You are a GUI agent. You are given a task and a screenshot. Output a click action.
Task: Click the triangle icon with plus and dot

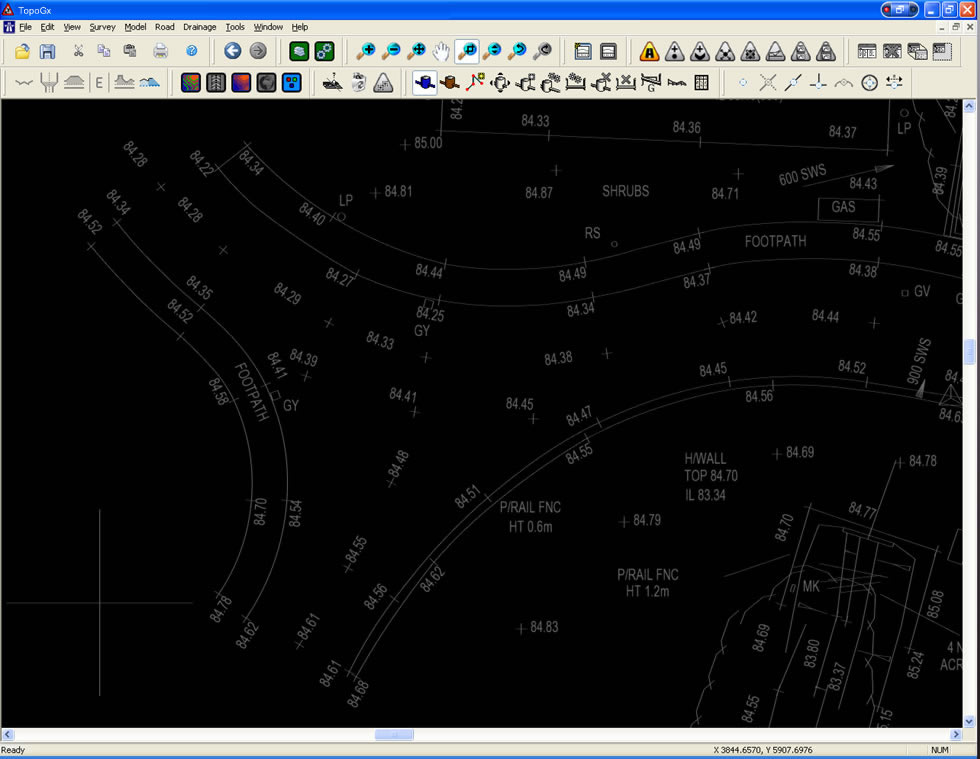(x=674, y=51)
